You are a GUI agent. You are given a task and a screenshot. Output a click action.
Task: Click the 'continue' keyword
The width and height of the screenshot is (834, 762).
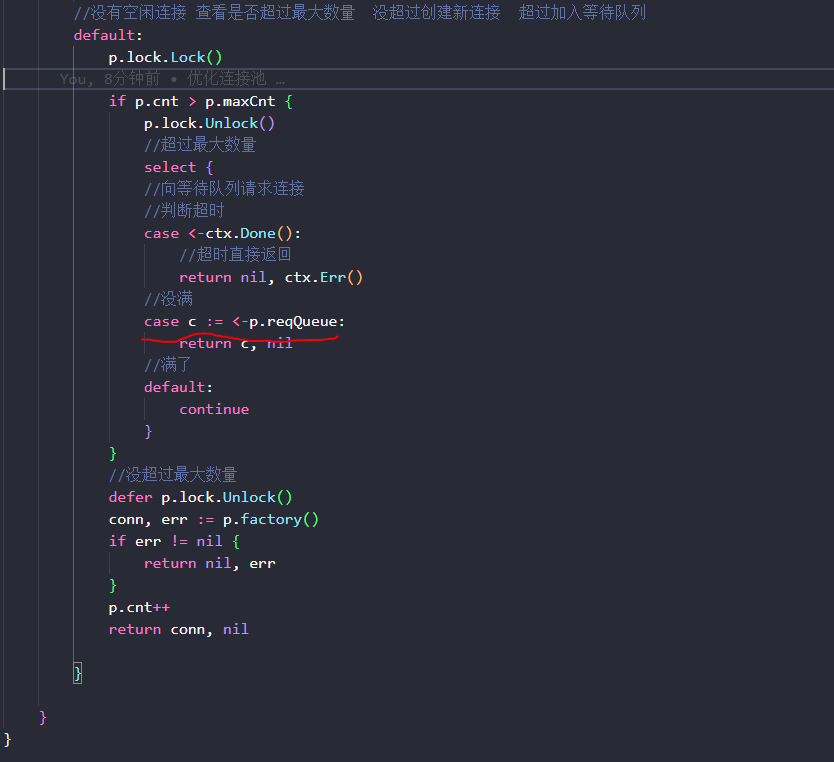pyautogui.click(x=214, y=409)
